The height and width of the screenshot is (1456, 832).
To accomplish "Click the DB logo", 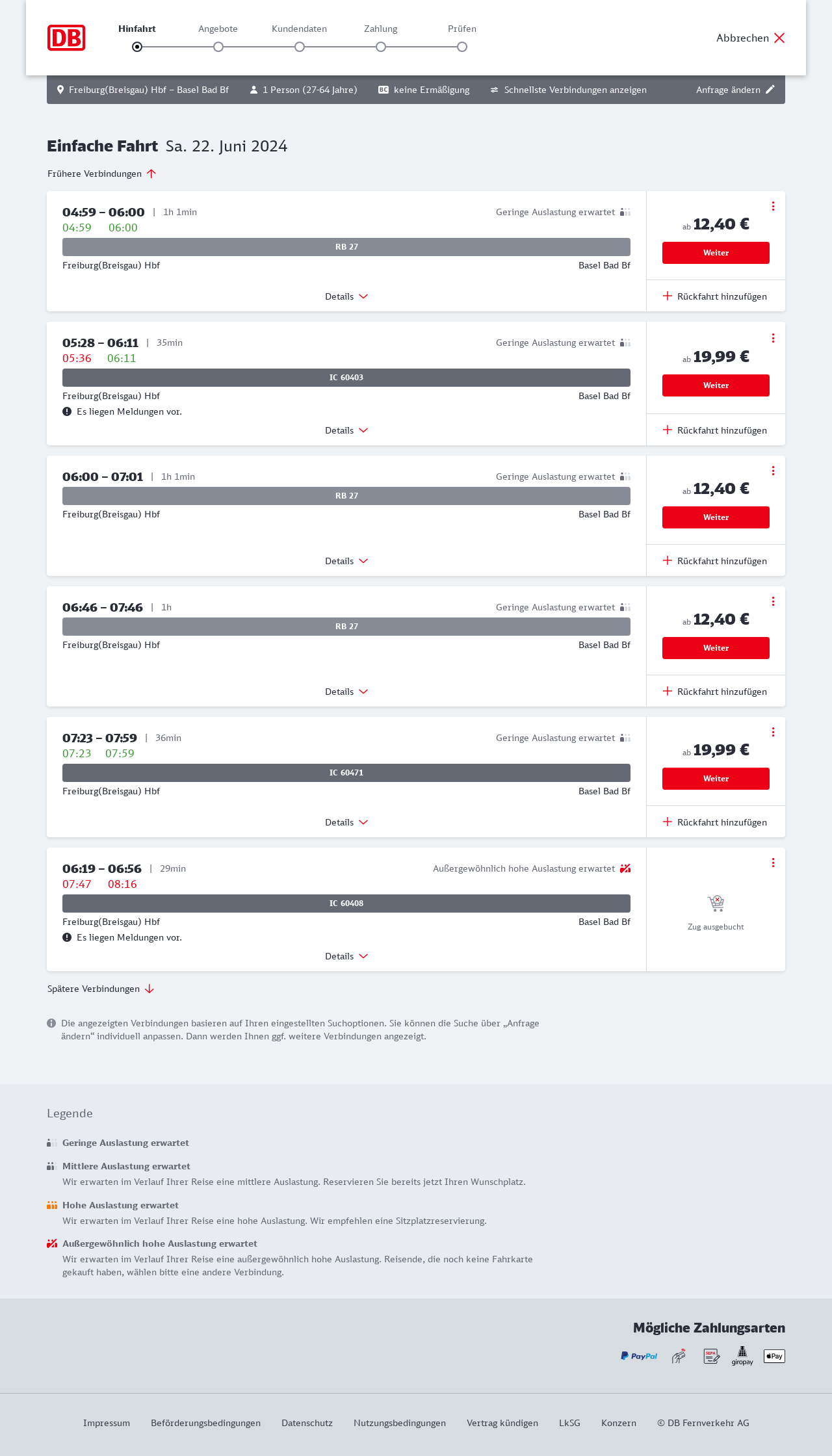I will [x=66, y=38].
